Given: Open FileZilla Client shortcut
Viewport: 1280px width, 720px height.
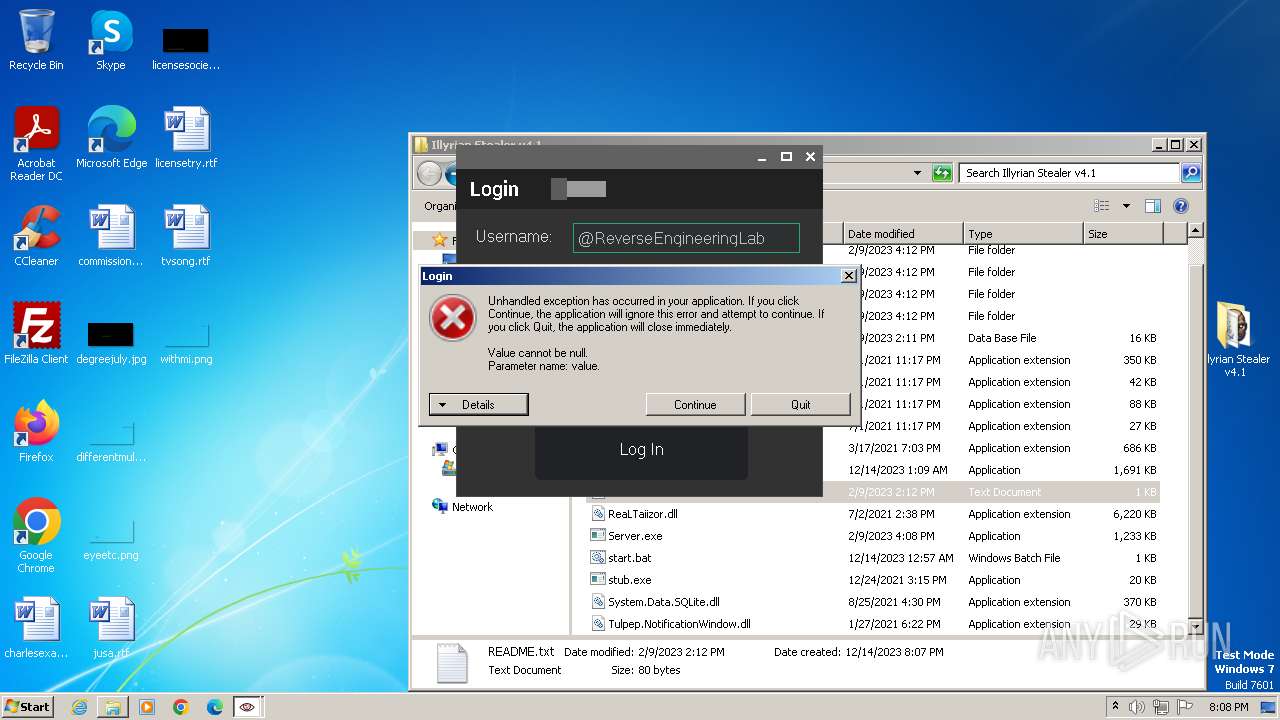Looking at the screenshot, I should pyautogui.click(x=36, y=334).
